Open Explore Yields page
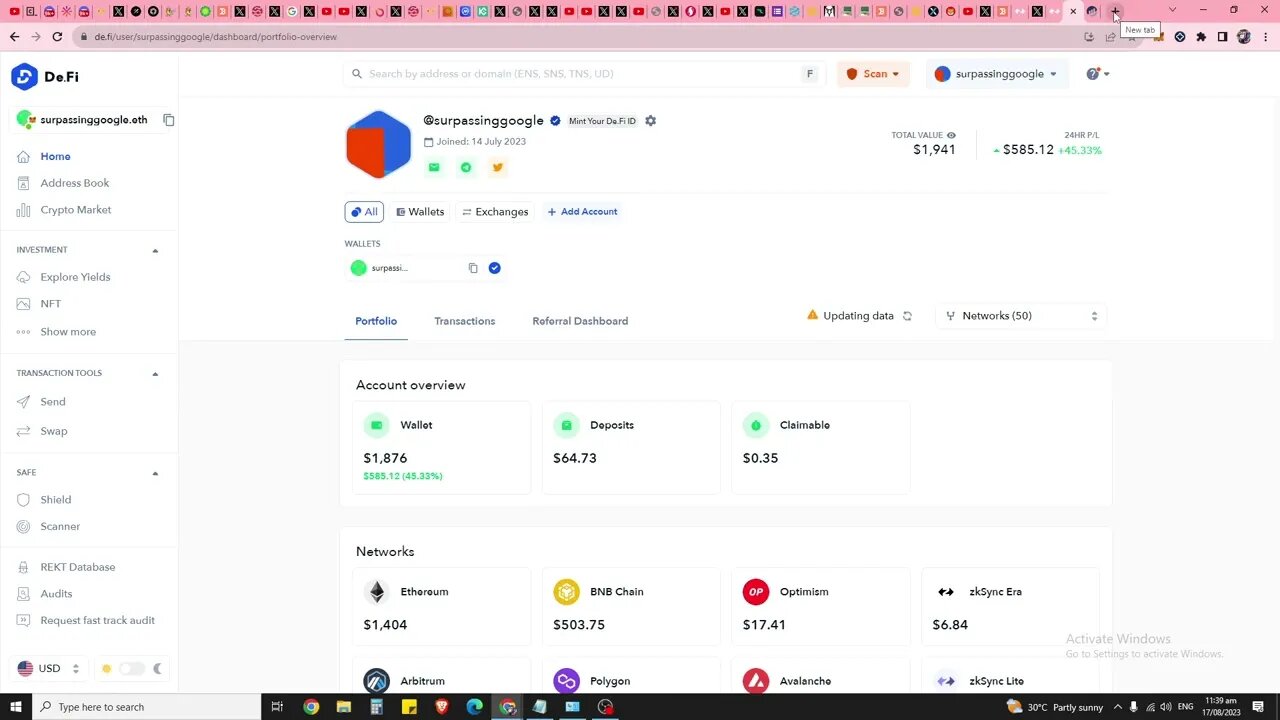Viewport: 1280px width, 720px height. (75, 277)
